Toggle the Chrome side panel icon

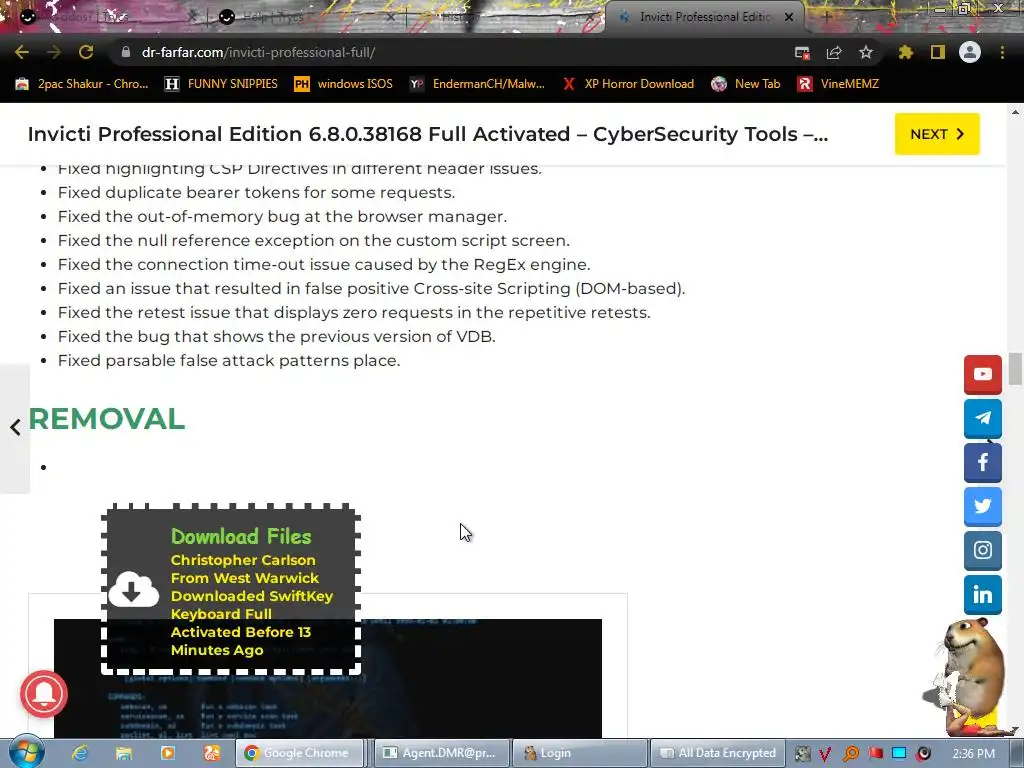point(938,52)
